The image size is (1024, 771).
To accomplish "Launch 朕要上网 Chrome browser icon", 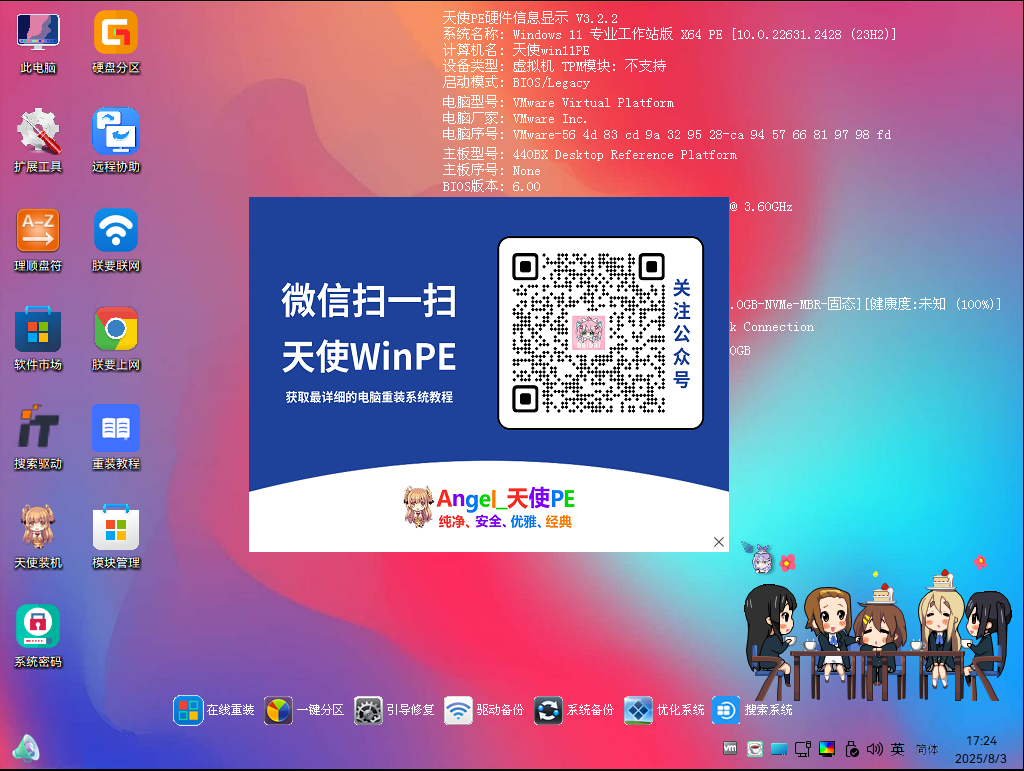I will pyautogui.click(x=116, y=339).
